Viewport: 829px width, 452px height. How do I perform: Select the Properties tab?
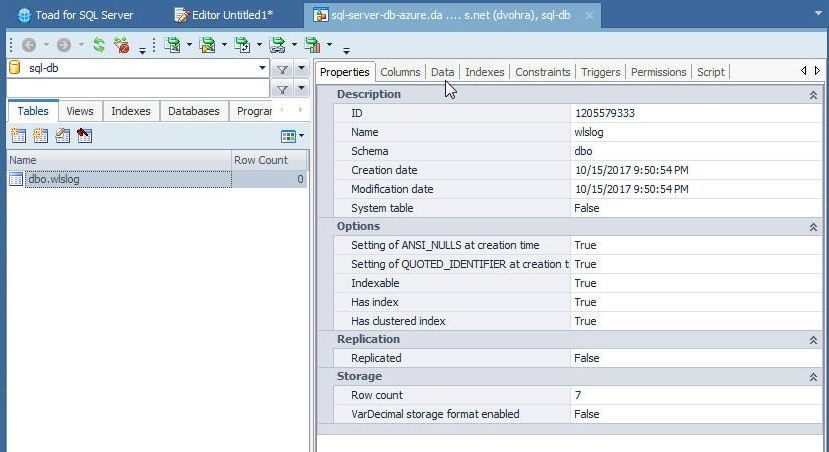click(345, 72)
